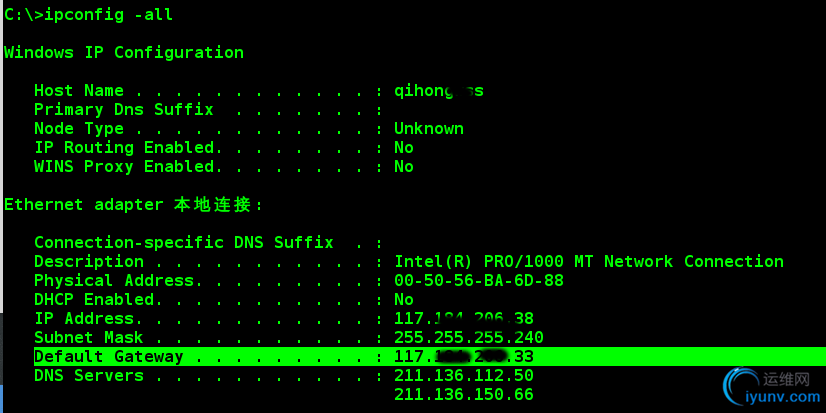This screenshot has width=826, height=413.
Task: Click the Host Name value qihong
Action: pos(438,90)
